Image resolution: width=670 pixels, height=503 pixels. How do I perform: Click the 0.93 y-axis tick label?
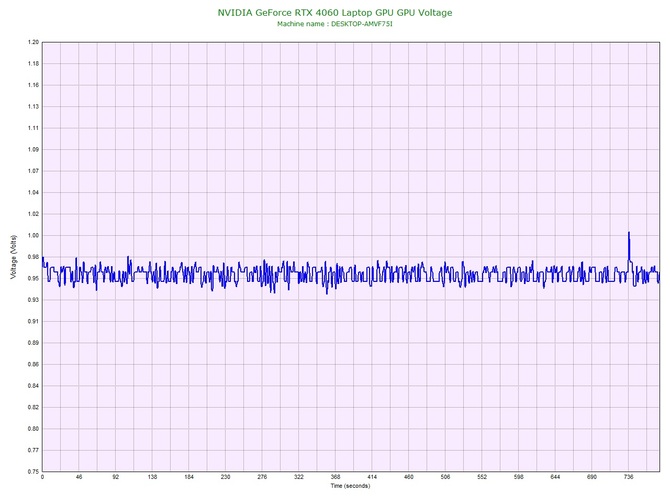point(33,300)
